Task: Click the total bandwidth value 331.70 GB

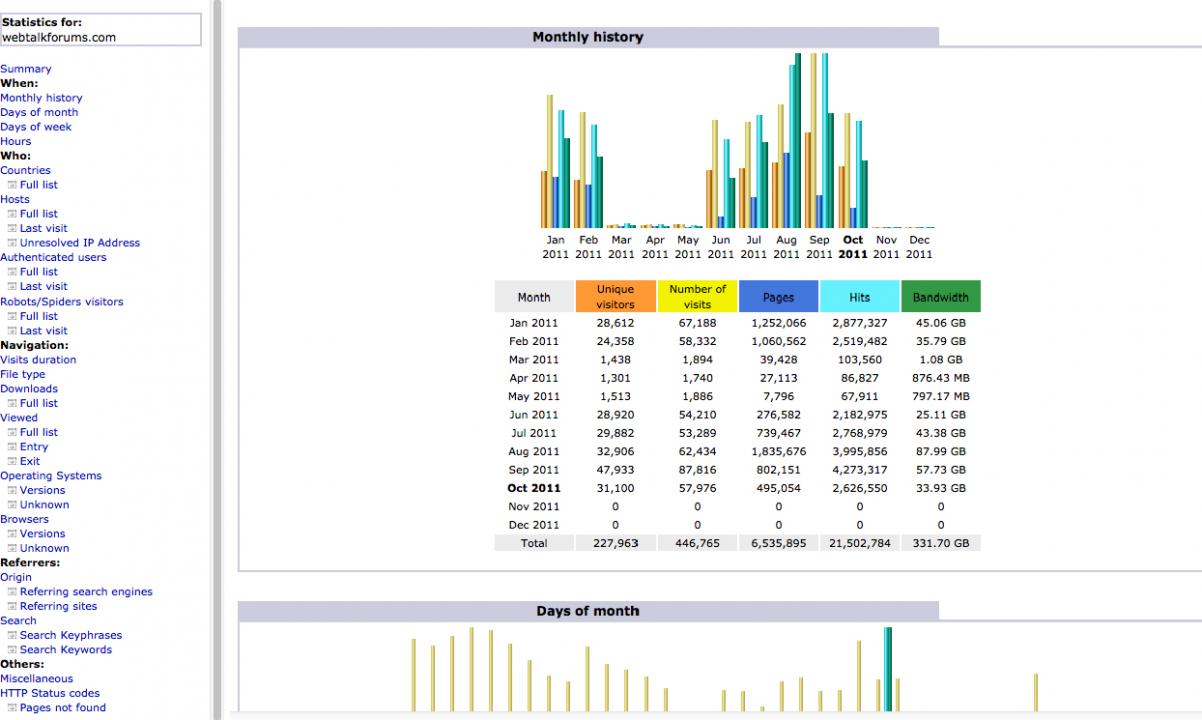Action: click(x=941, y=543)
